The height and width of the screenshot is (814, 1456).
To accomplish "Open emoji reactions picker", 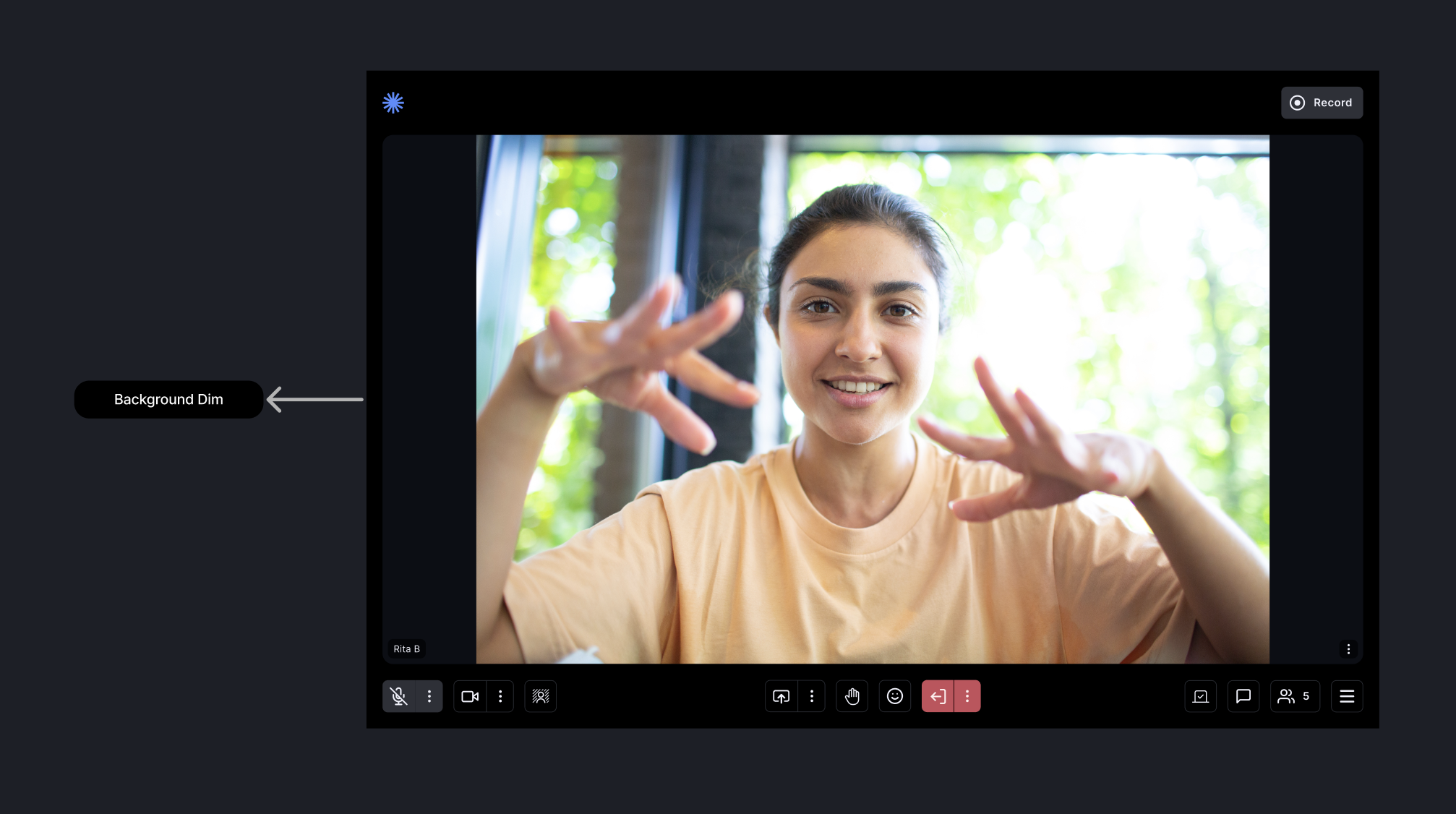I will pyautogui.click(x=895, y=696).
